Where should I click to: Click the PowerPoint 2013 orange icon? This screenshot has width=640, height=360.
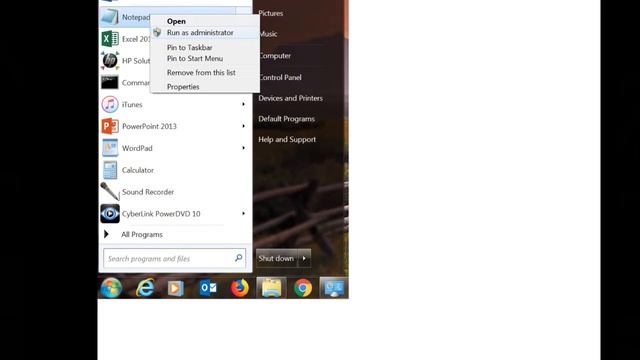[x=109, y=126]
